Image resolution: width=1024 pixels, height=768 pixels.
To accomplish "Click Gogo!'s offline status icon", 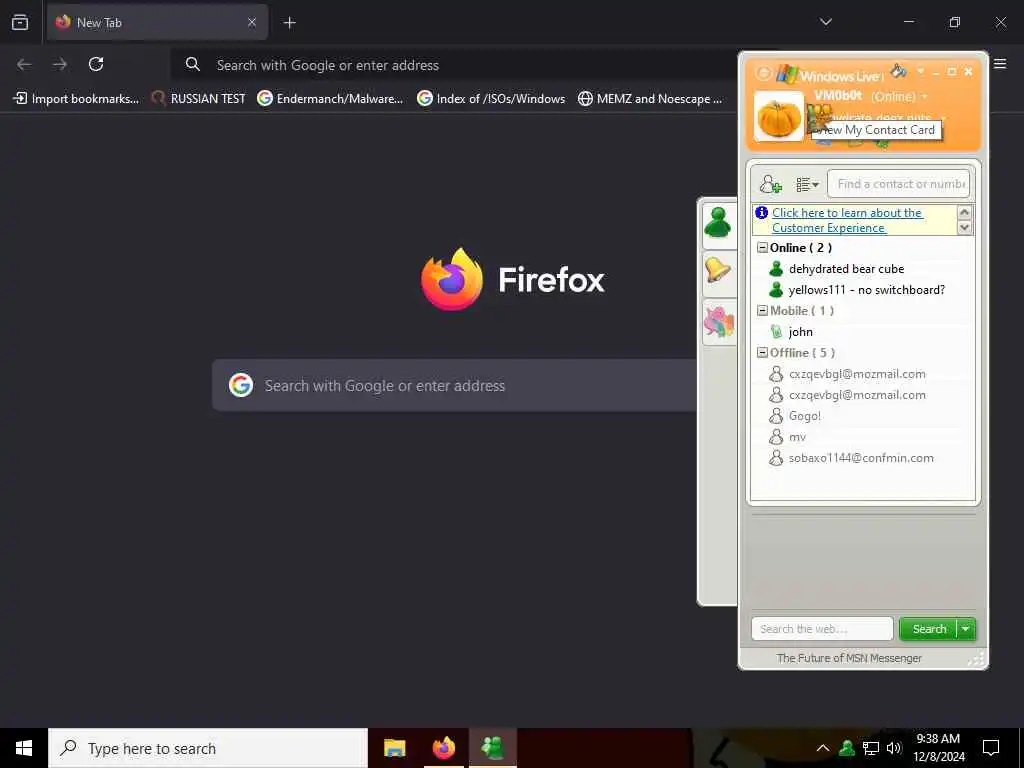I will coord(776,416).
